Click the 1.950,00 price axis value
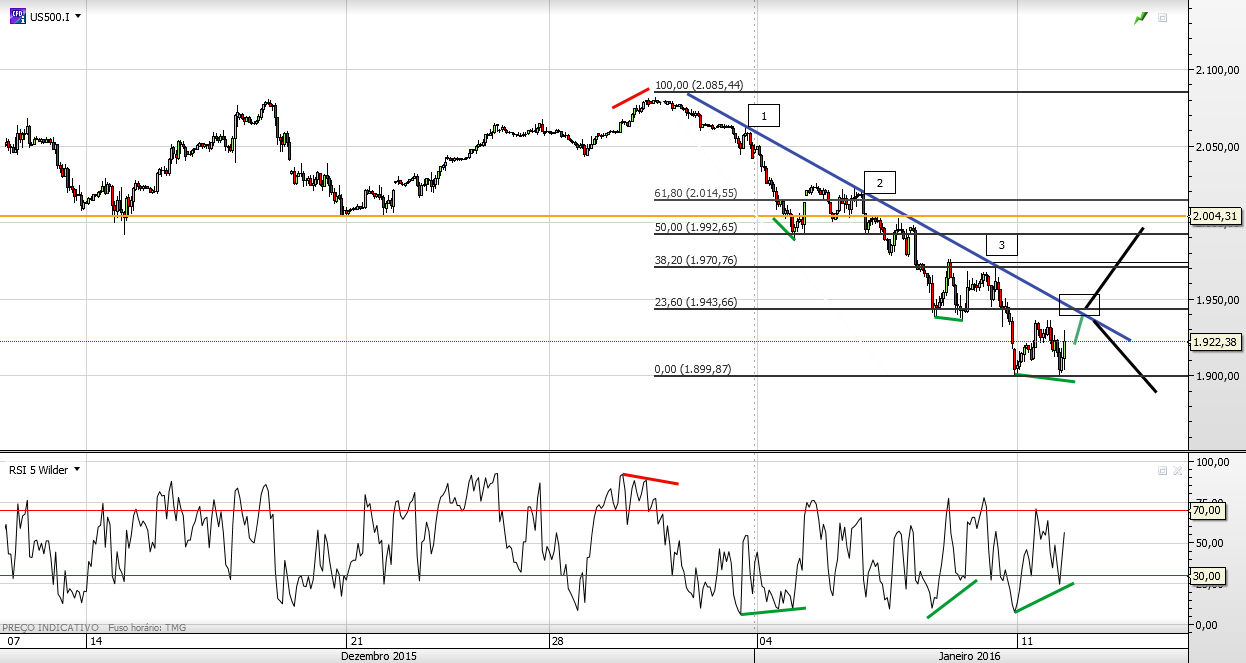This screenshot has height=663, width=1246. coord(1218,300)
